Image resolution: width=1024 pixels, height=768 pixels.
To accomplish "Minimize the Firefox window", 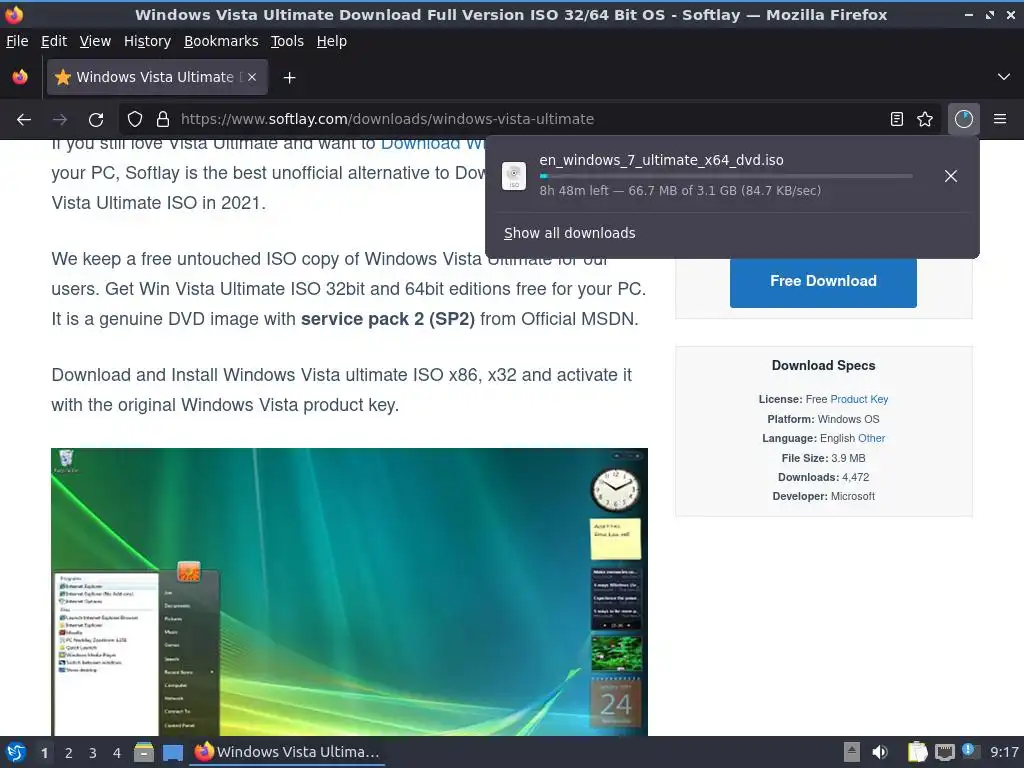I will click(x=968, y=14).
